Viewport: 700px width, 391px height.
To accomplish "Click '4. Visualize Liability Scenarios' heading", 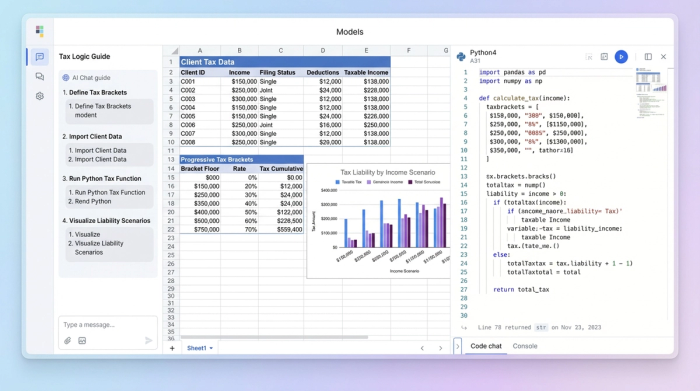I will 106,220.
